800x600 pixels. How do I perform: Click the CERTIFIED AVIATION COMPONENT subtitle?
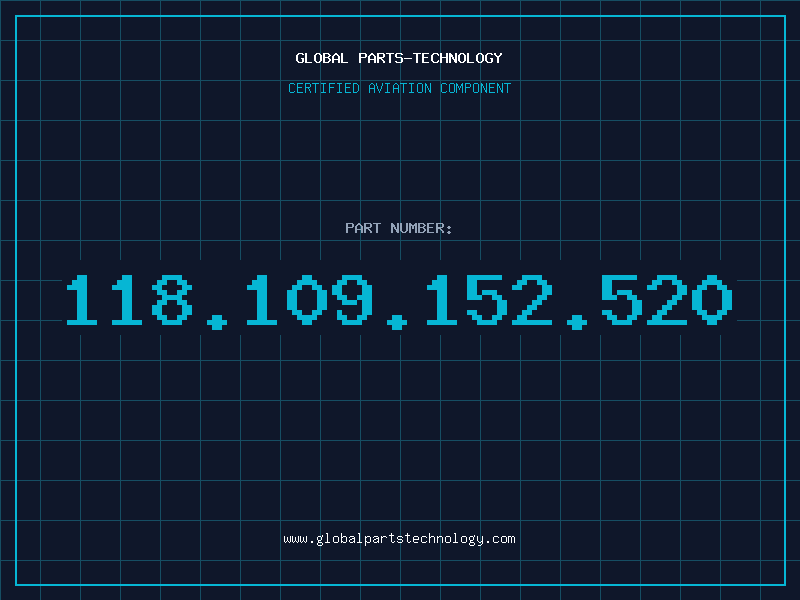point(399,88)
